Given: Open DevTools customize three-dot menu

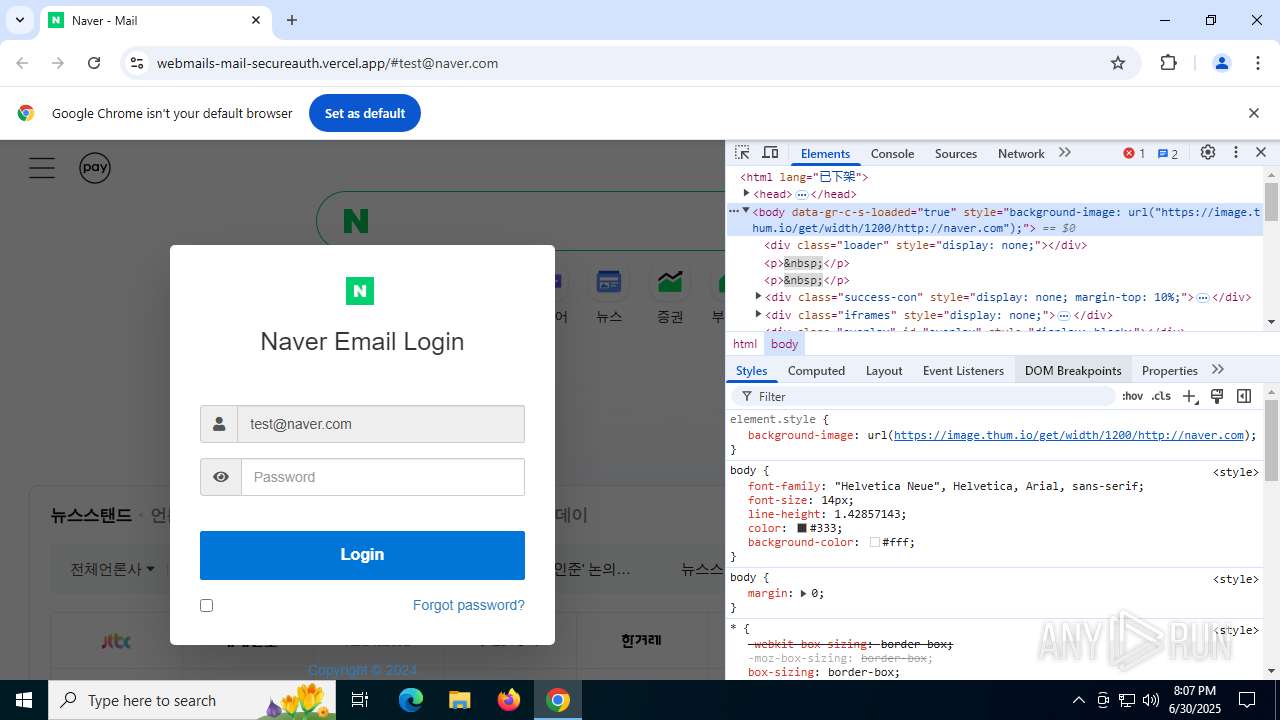Looking at the screenshot, I should click(x=1236, y=153).
